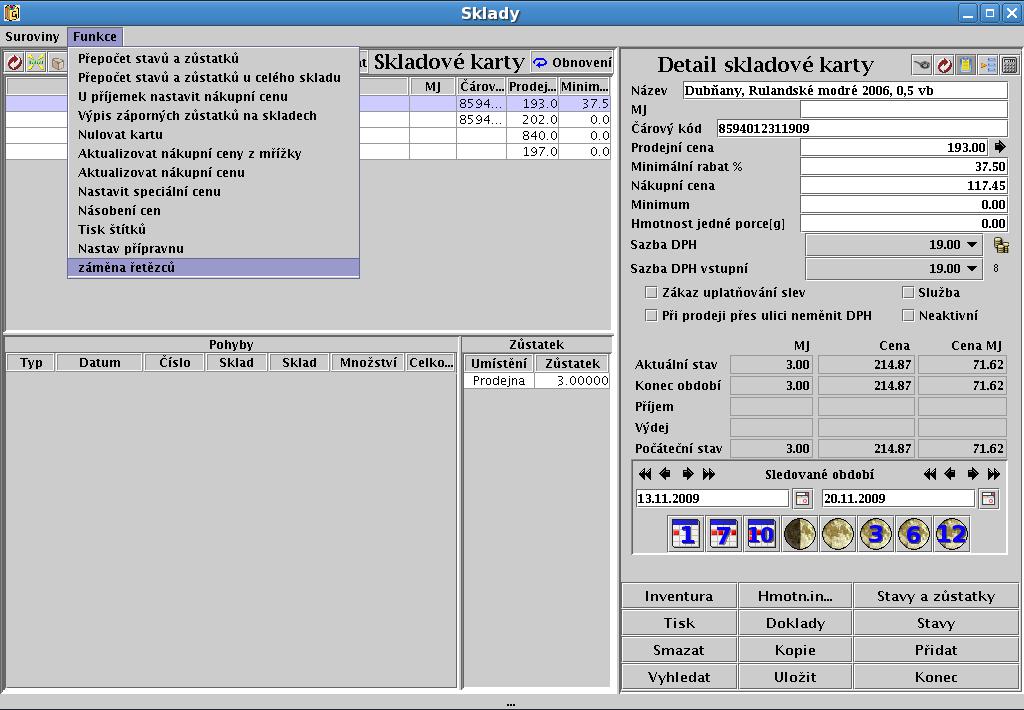Click the tree list icon in detail header
Image resolution: width=1024 pixels, height=710 pixels.
988,65
